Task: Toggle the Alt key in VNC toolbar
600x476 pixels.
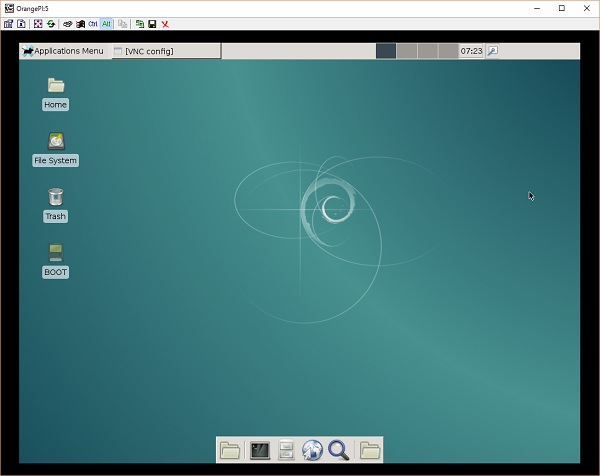Action: tap(107, 23)
